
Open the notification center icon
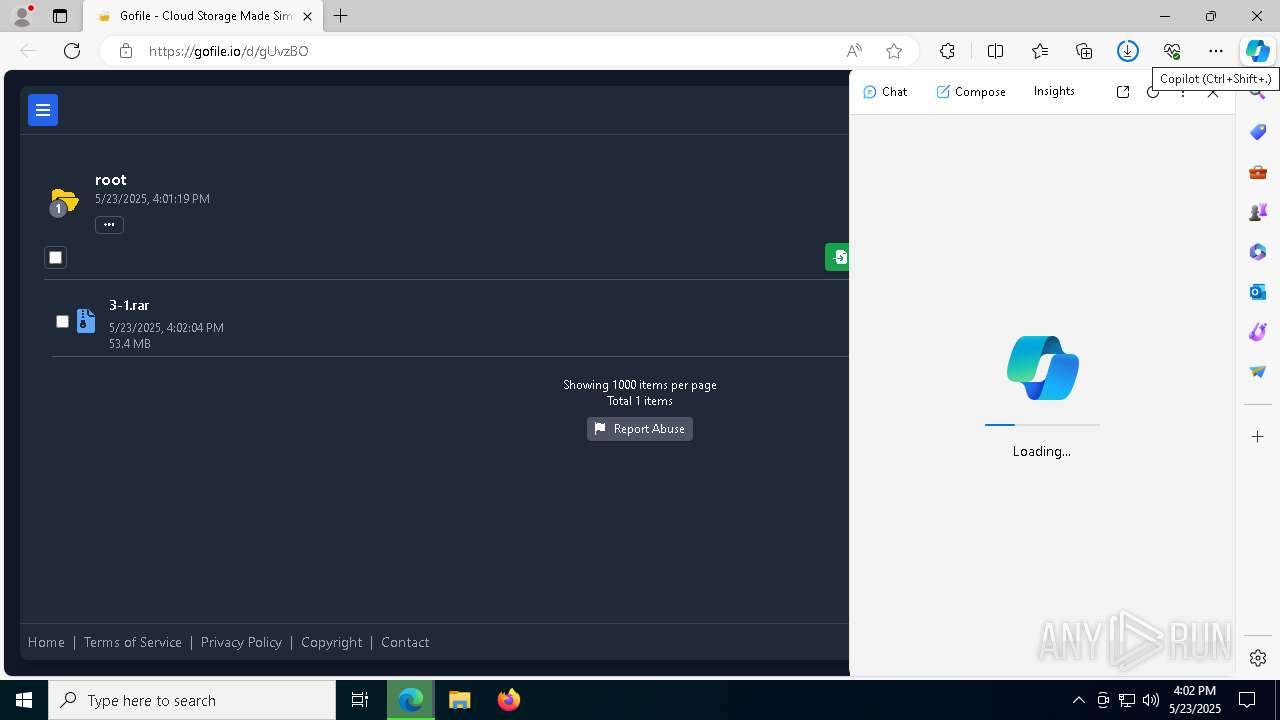1248,700
